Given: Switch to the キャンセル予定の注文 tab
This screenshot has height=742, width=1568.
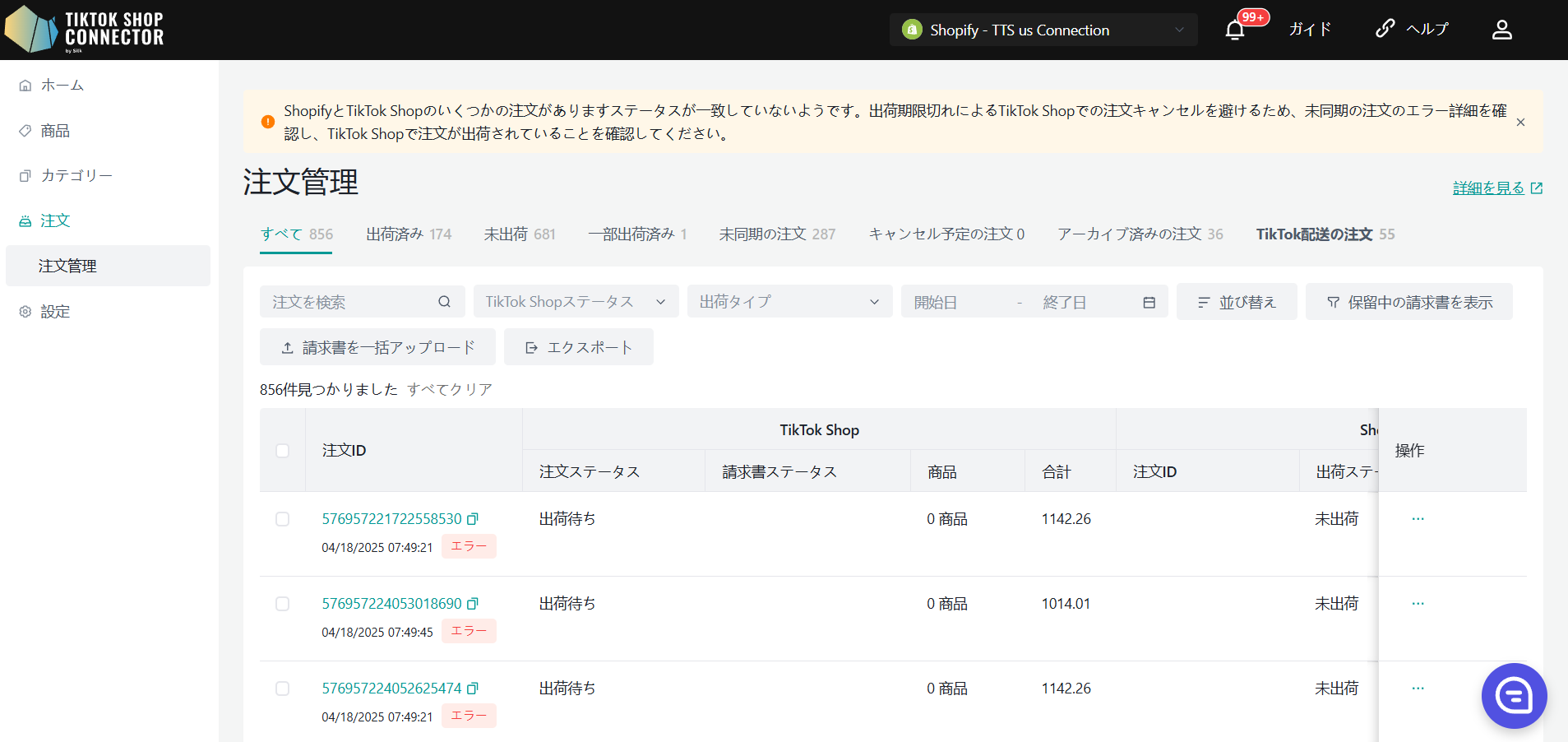Looking at the screenshot, I should pyautogui.click(x=946, y=234).
